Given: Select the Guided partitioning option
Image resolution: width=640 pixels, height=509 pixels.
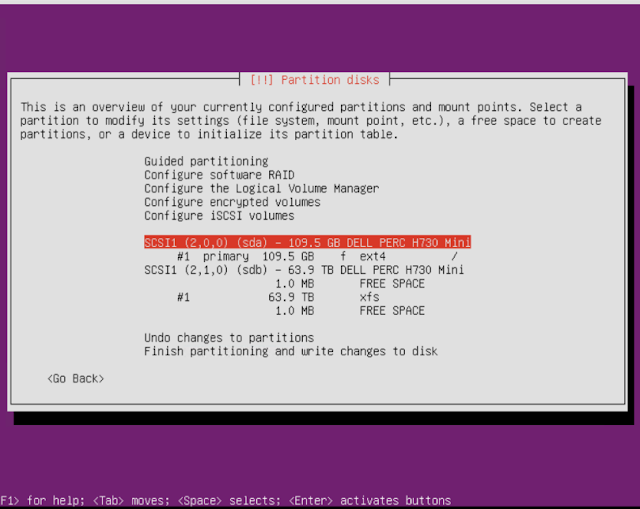Looking at the screenshot, I should (206, 161).
